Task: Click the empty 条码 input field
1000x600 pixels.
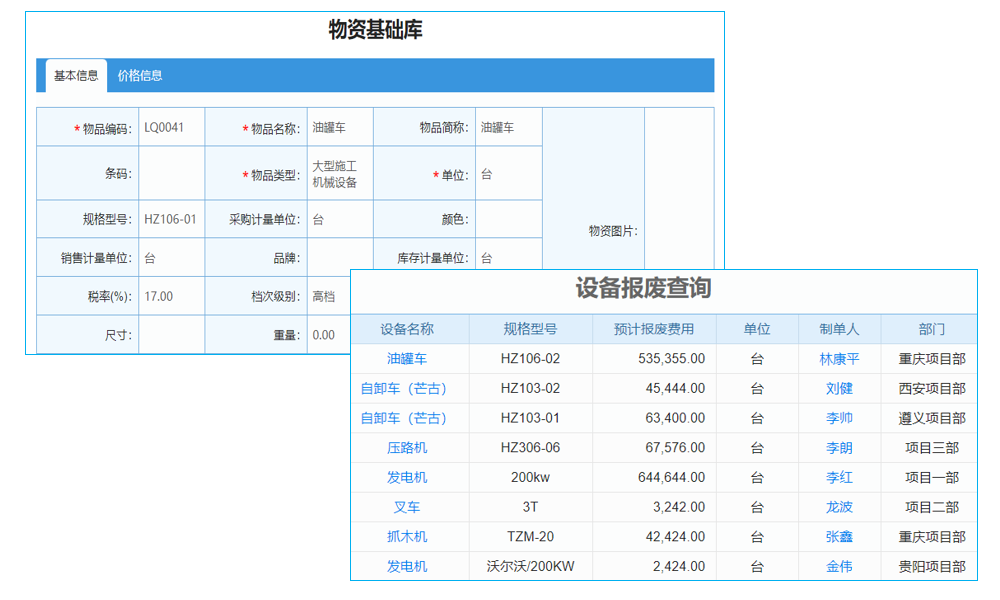Action: (x=171, y=173)
